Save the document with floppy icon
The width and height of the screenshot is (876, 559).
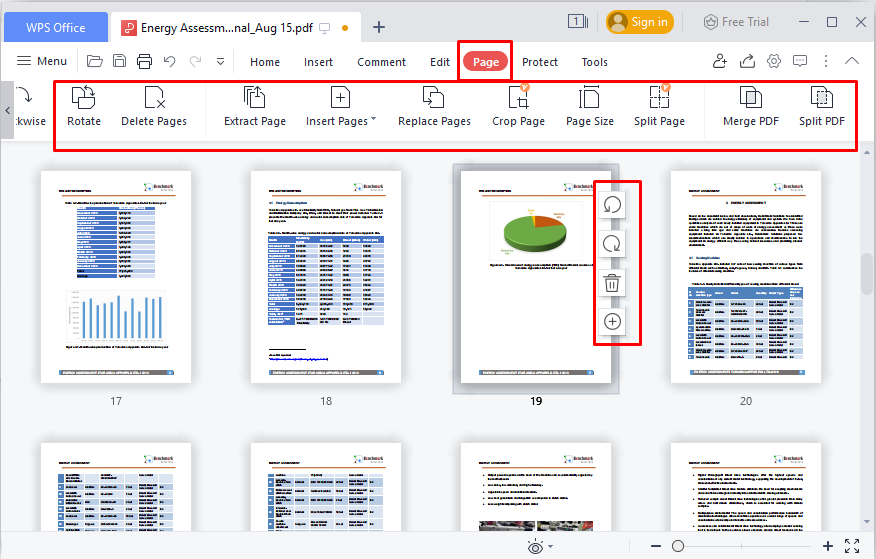coord(120,61)
